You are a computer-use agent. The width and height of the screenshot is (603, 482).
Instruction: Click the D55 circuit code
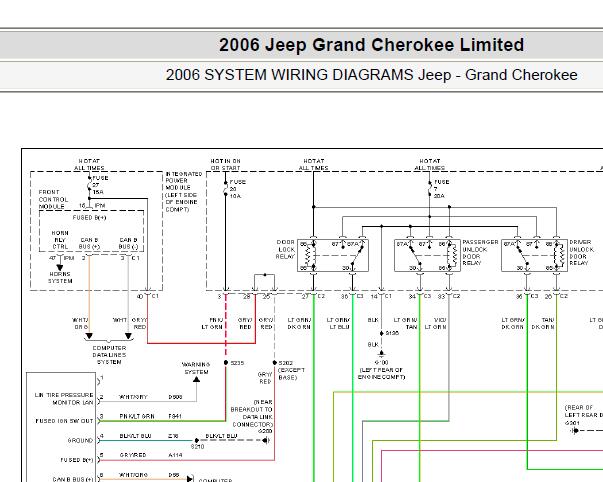click(173, 475)
